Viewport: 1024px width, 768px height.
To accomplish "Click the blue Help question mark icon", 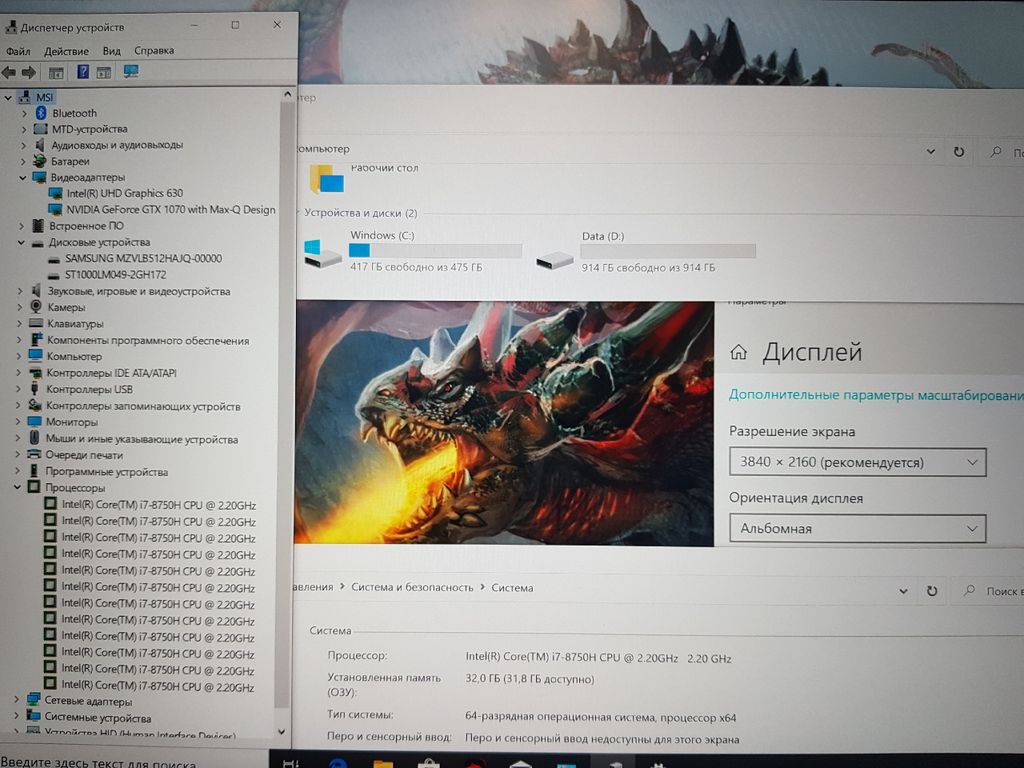I will tap(83, 72).
